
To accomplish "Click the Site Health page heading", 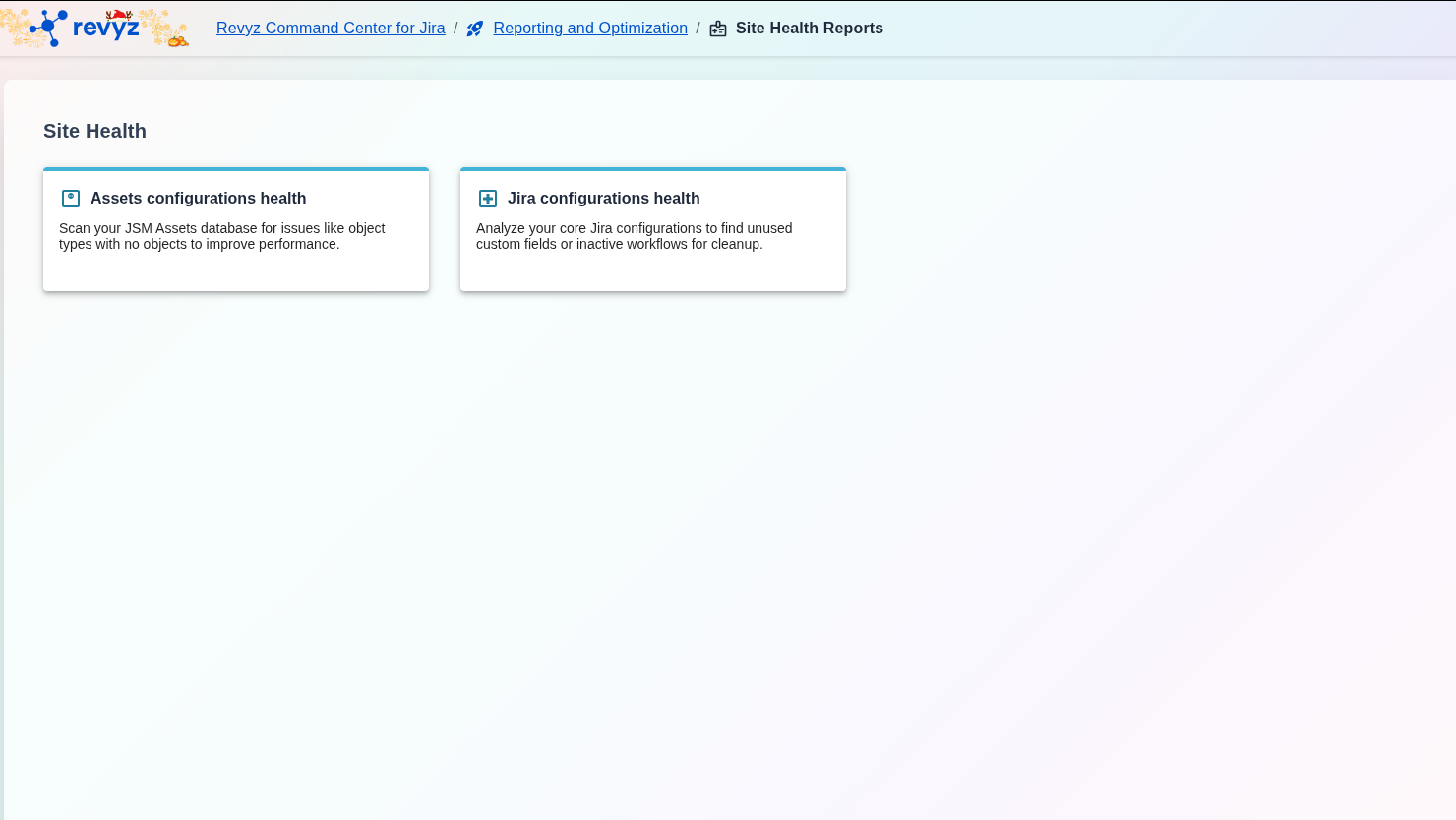I will pos(94,132).
